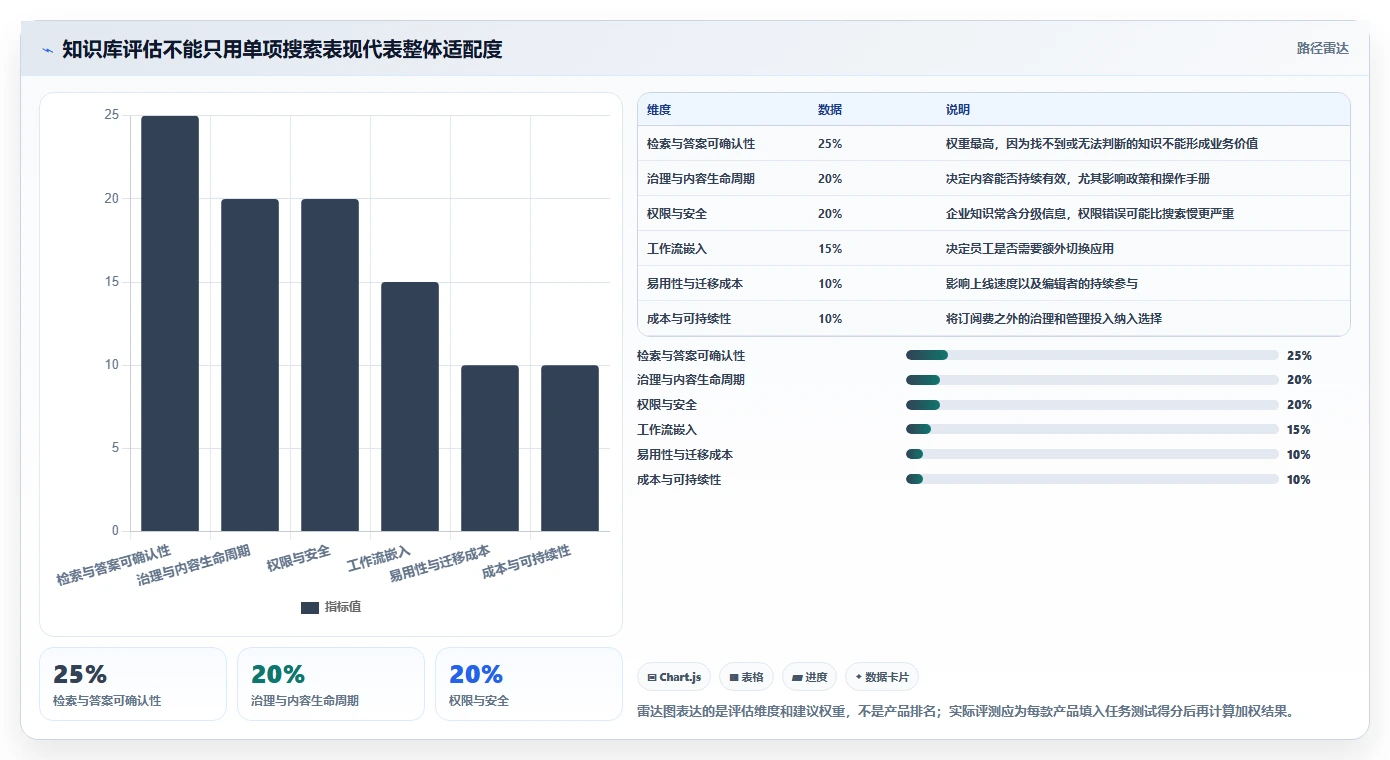Viewport: 1390px width, 760px height.
Task: Click table cell 易用性与迁移成本
Action: tap(695, 284)
